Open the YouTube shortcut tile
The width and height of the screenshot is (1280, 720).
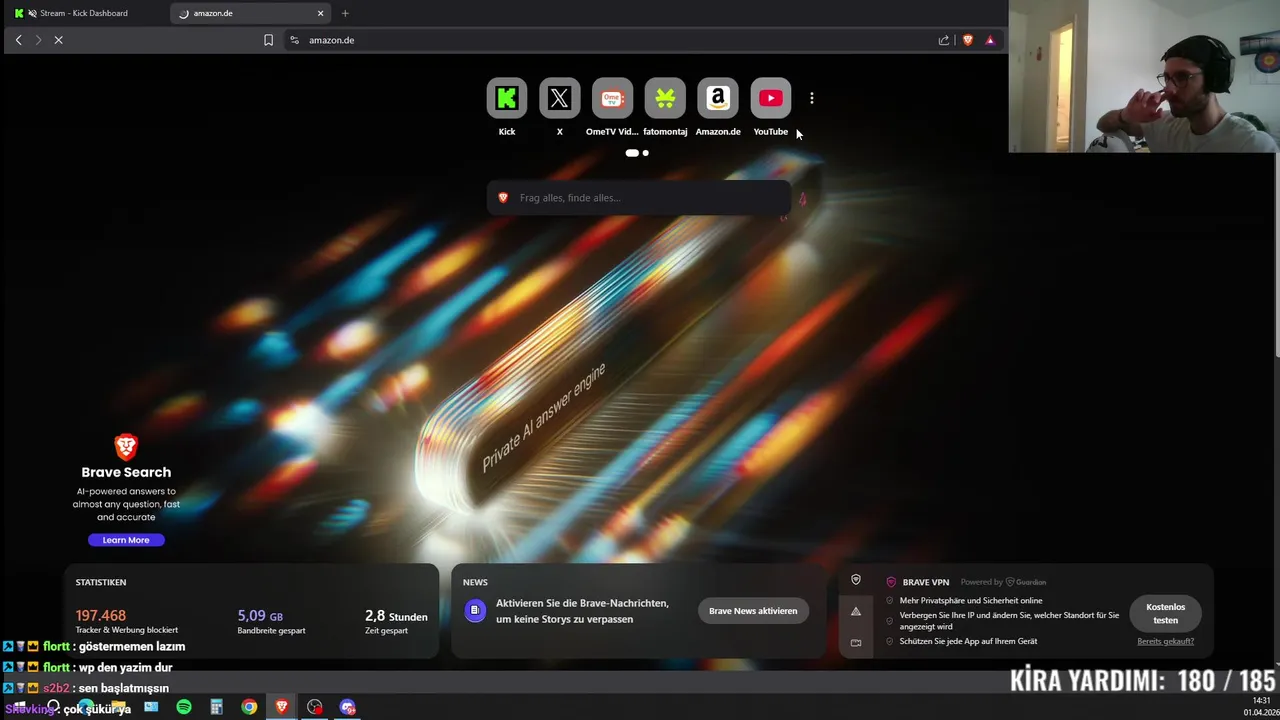tap(770, 98)
